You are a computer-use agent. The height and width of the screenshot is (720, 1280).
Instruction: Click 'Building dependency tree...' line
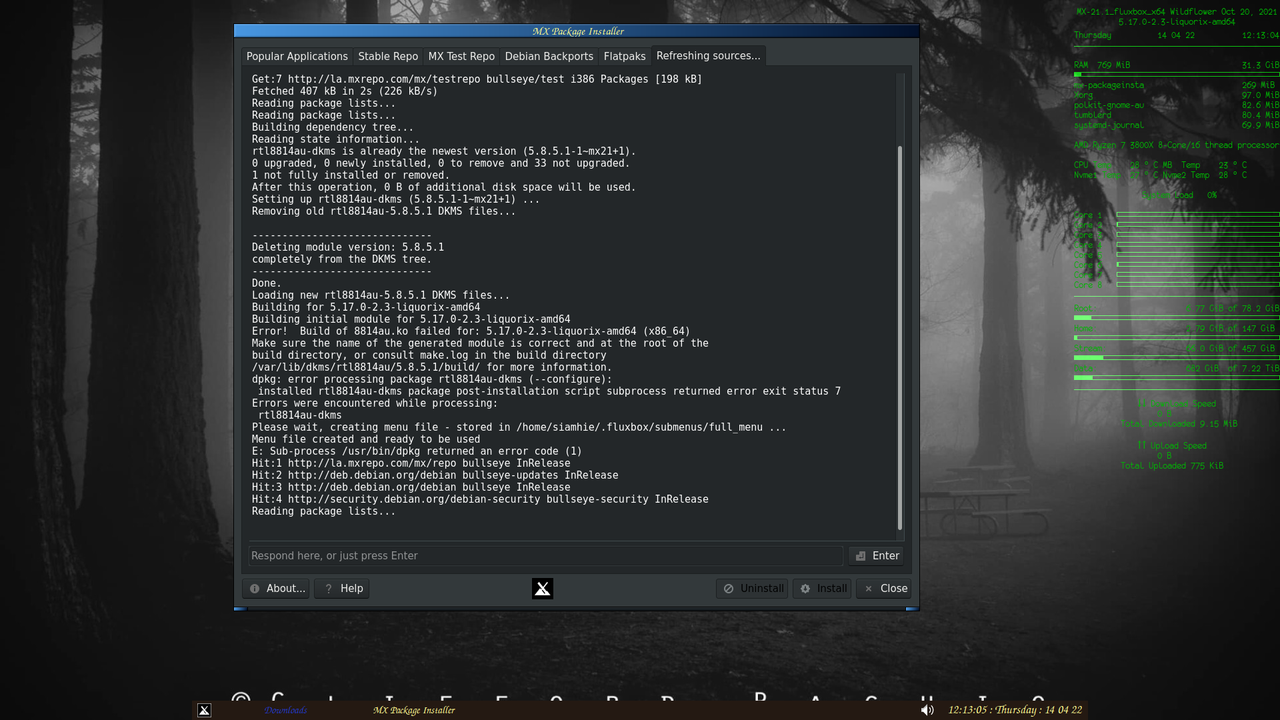tap(332, 127)
